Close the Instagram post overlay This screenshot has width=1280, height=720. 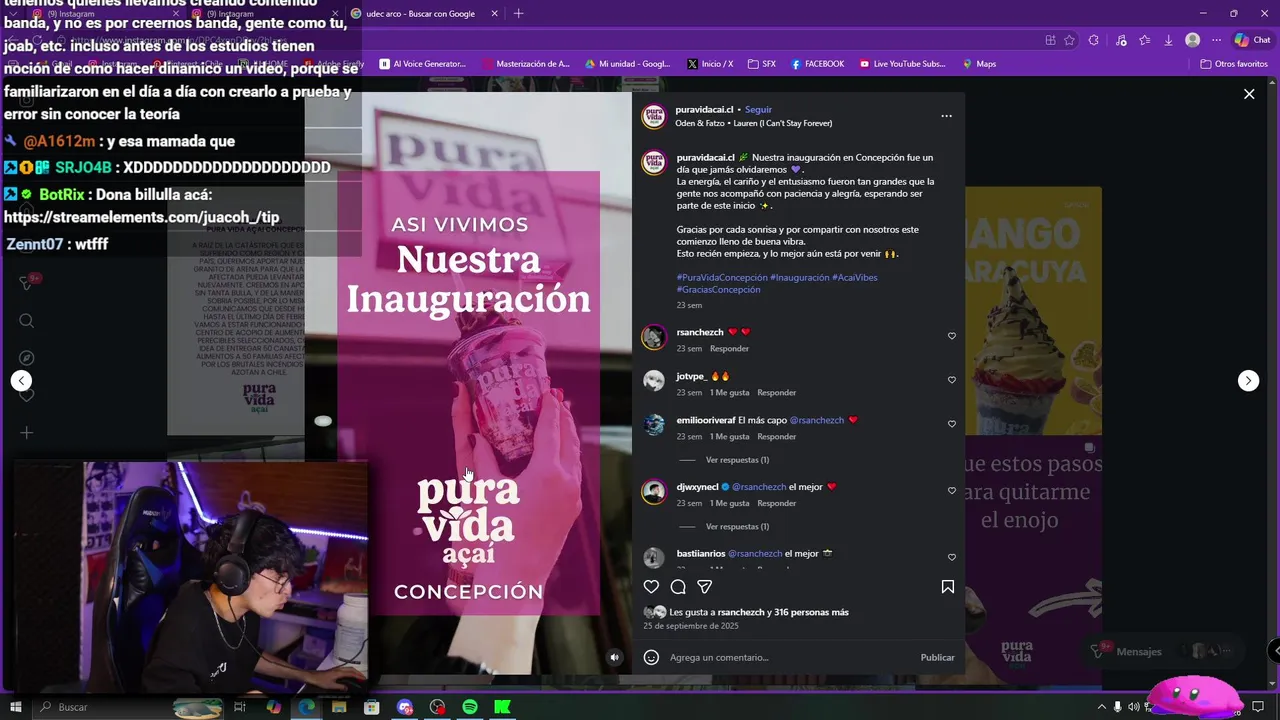(1249, 94)
